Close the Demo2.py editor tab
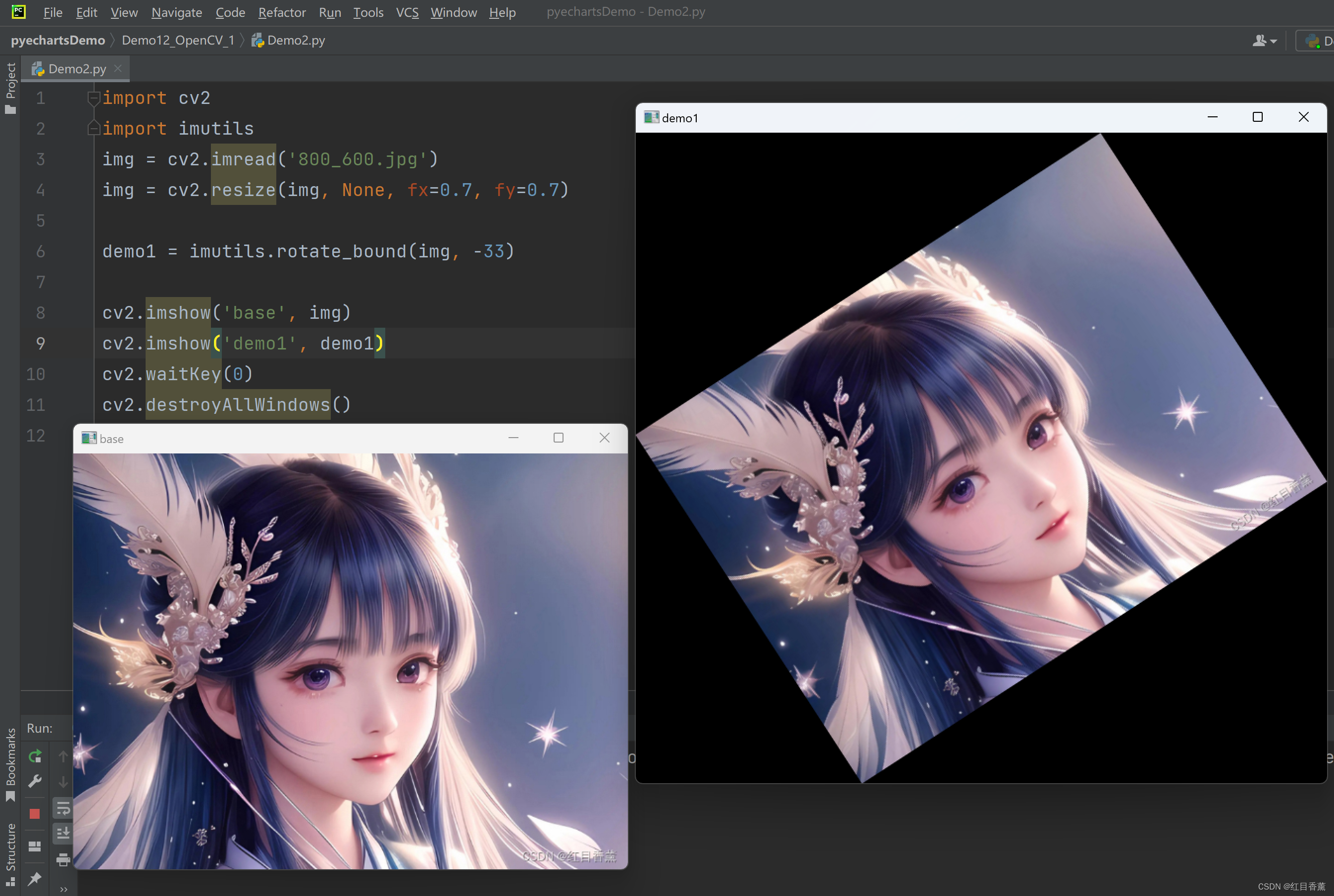1334x896 pixels. tap(118, 69)
